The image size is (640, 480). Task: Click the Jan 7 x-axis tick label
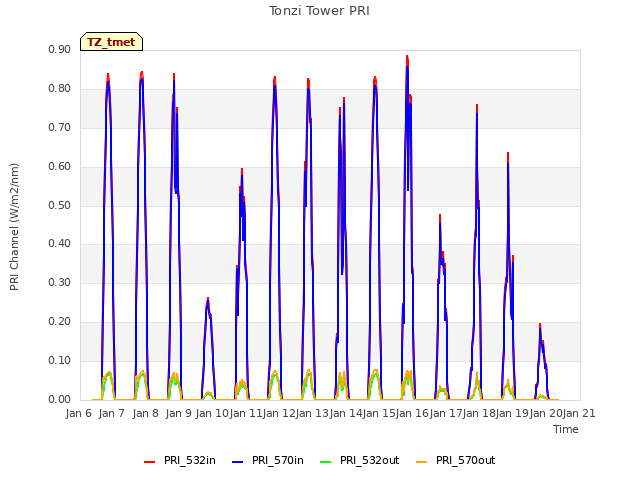tap(112, 413)
